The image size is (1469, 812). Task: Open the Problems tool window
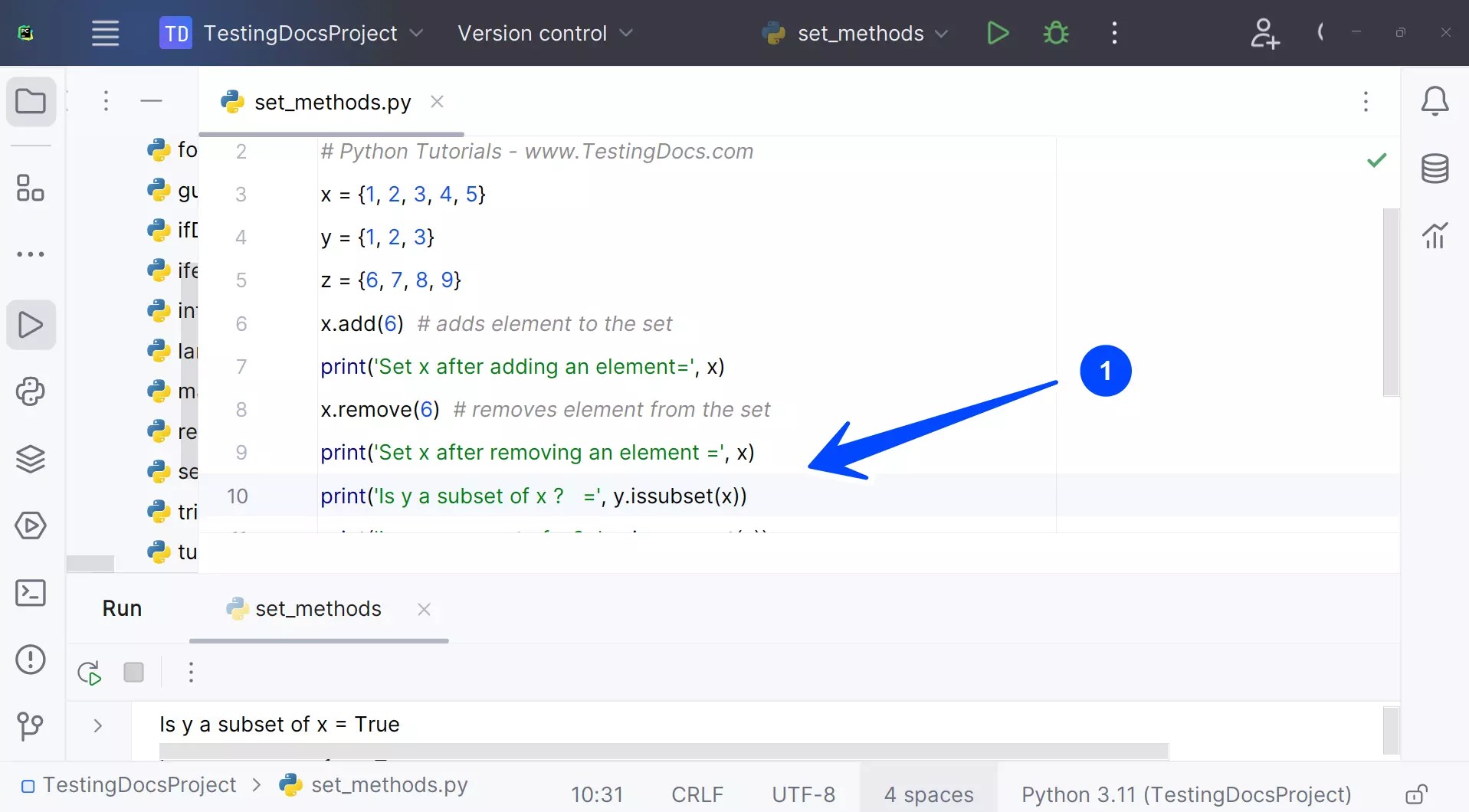point(30,660)
